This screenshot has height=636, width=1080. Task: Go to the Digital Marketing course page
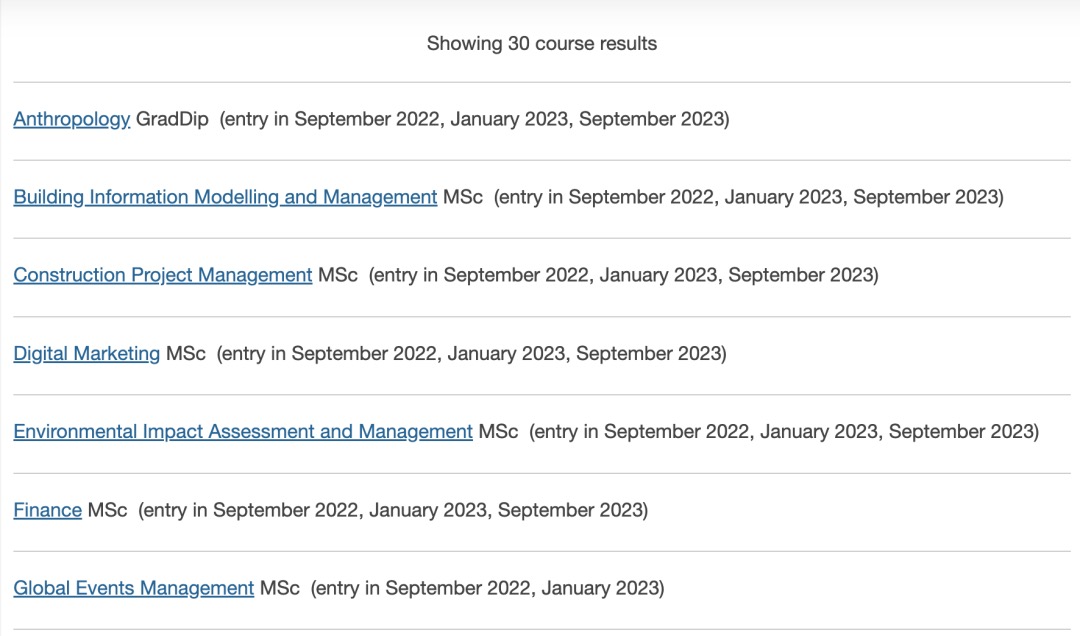tap(87, 353)
